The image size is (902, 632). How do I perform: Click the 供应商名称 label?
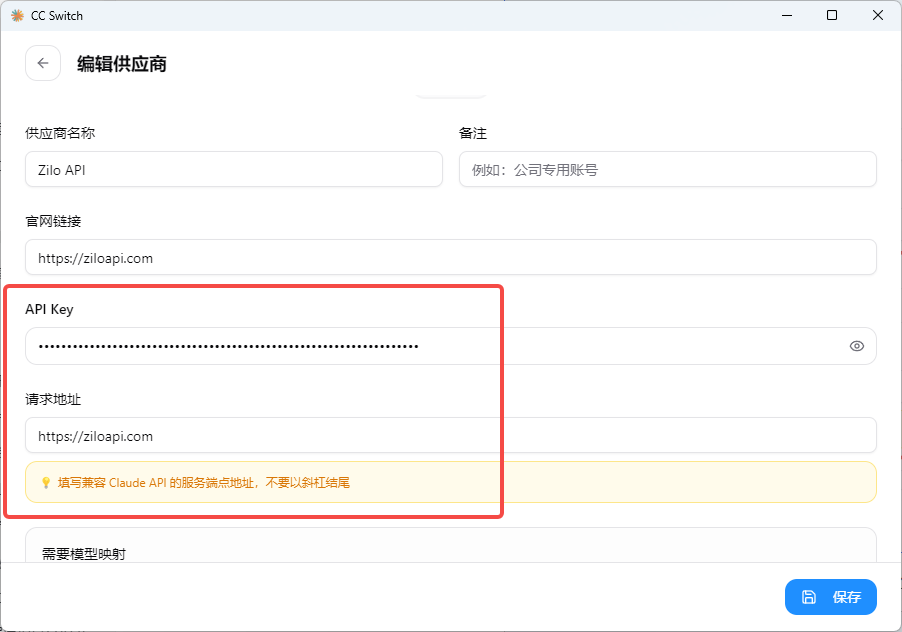pyautogui.click(x=60, y=133)
